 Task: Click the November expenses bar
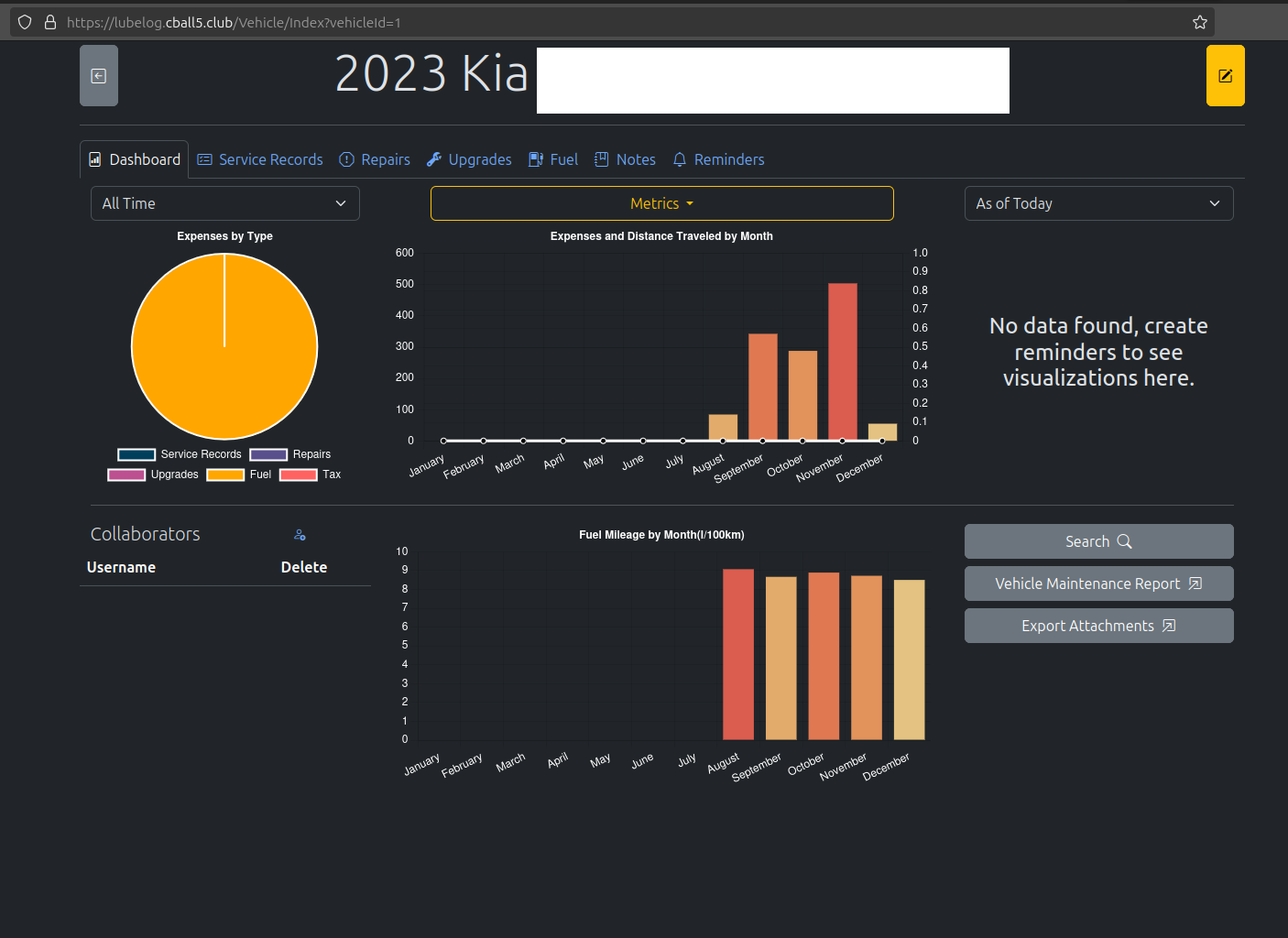(x=843, y=362)
